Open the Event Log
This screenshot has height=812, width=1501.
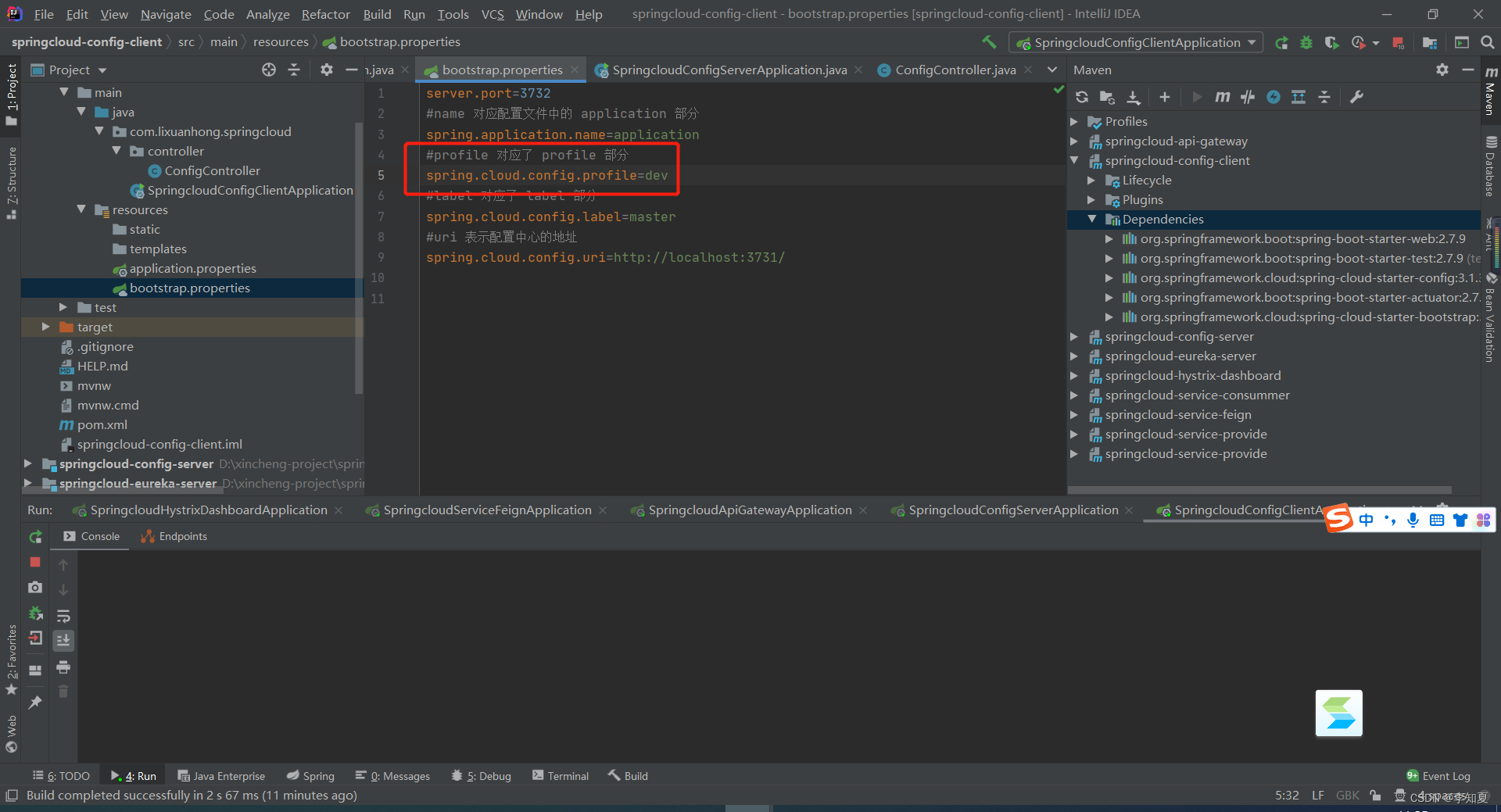click(x=1438, y=776)
